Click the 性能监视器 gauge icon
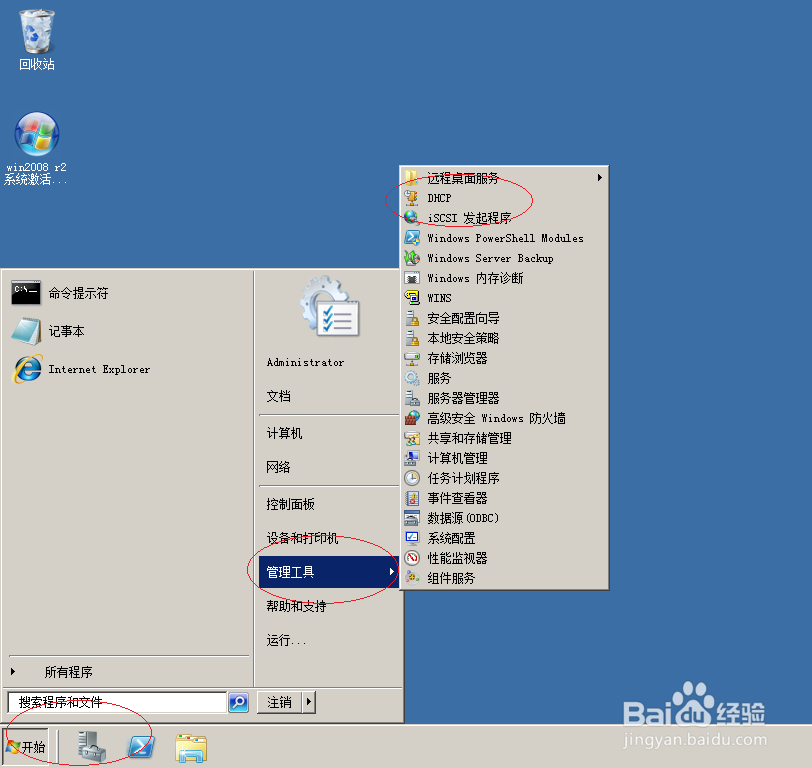The height and width of the screenshot is (768, 812). [412, 558]
